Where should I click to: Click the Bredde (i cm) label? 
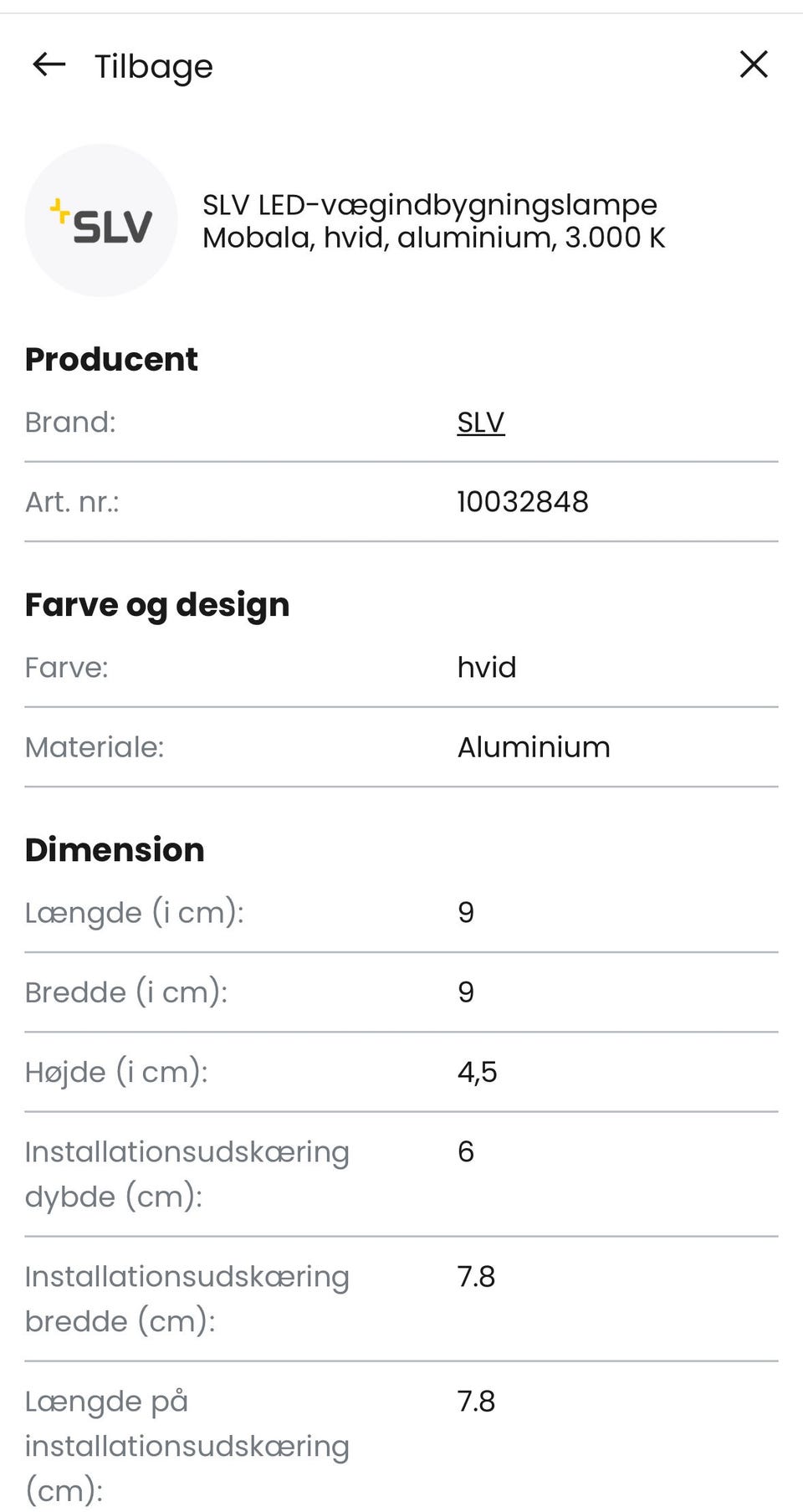point(125,992)
